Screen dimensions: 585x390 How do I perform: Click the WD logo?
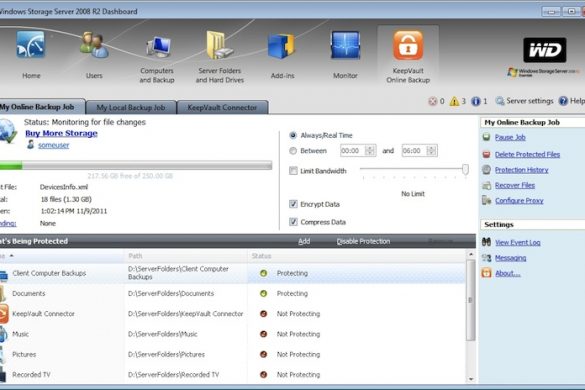(x=545, y=50)
